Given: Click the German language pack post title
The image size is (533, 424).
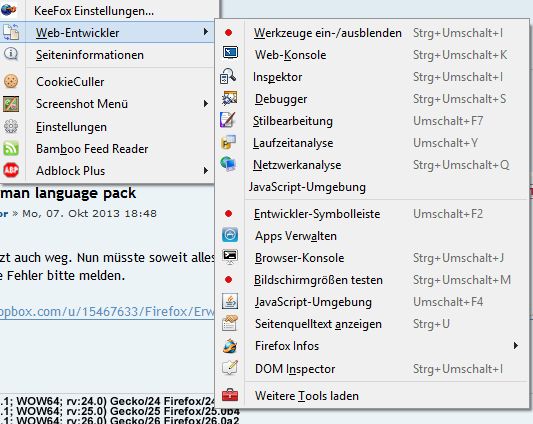Looking at the screenshot, I should click(68, 193).
